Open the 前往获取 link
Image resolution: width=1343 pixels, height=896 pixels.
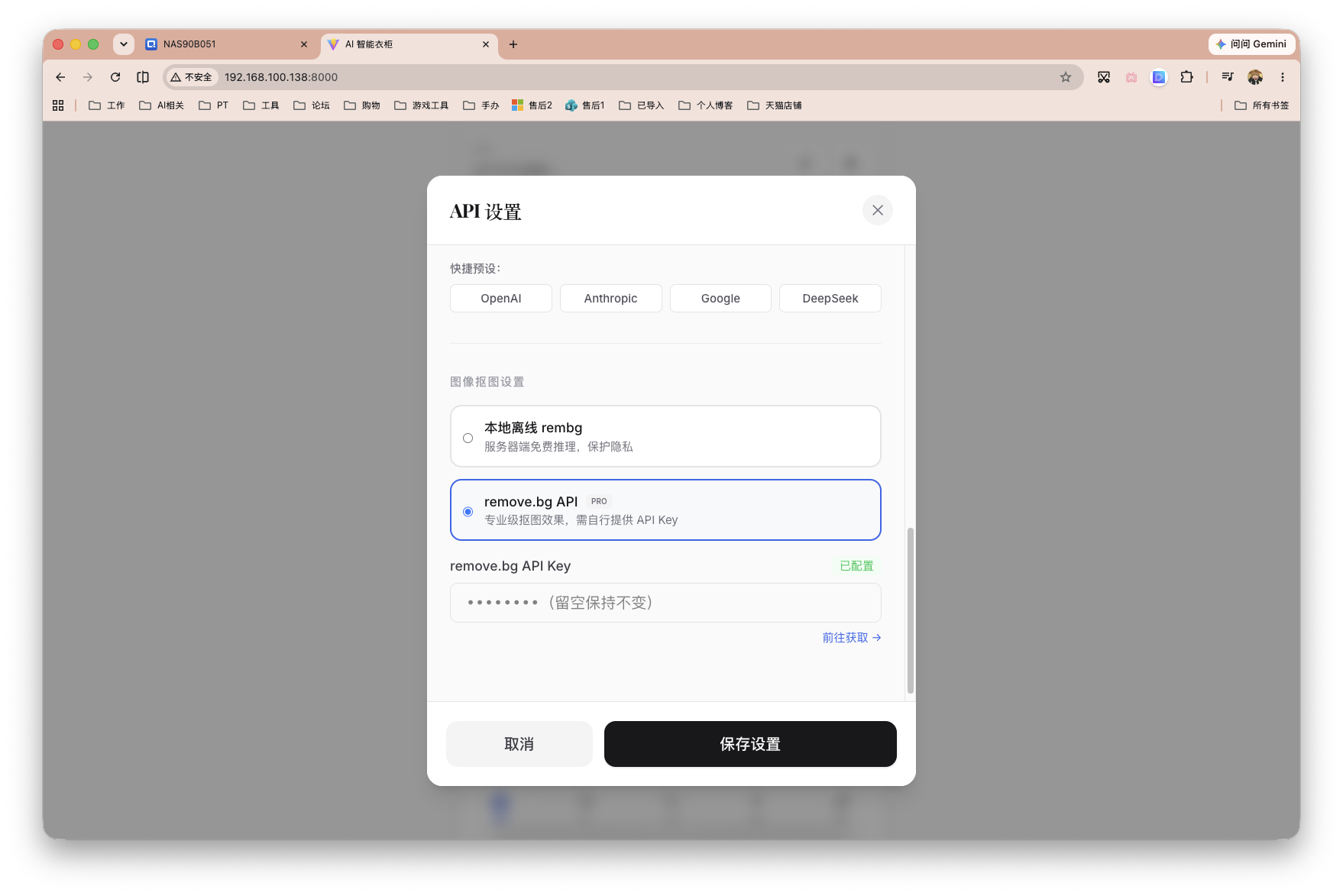pyautogui.click(x=851, y=637)
